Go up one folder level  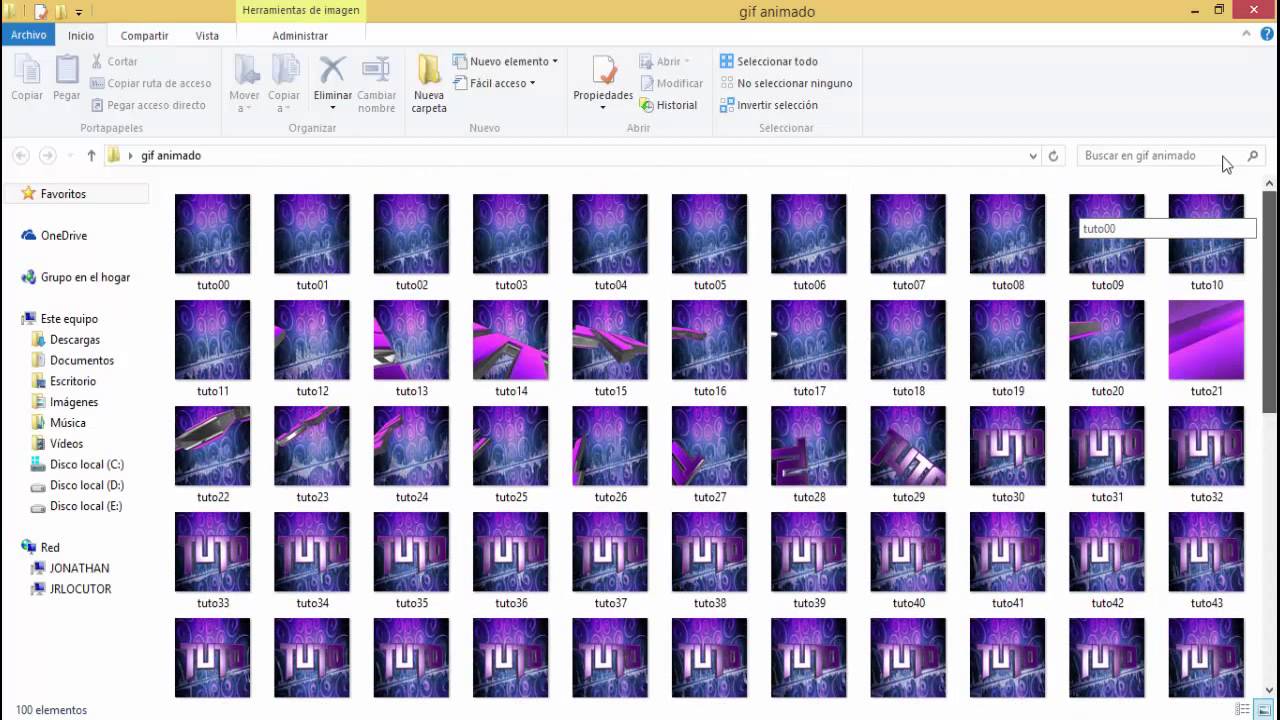[91, 156]
